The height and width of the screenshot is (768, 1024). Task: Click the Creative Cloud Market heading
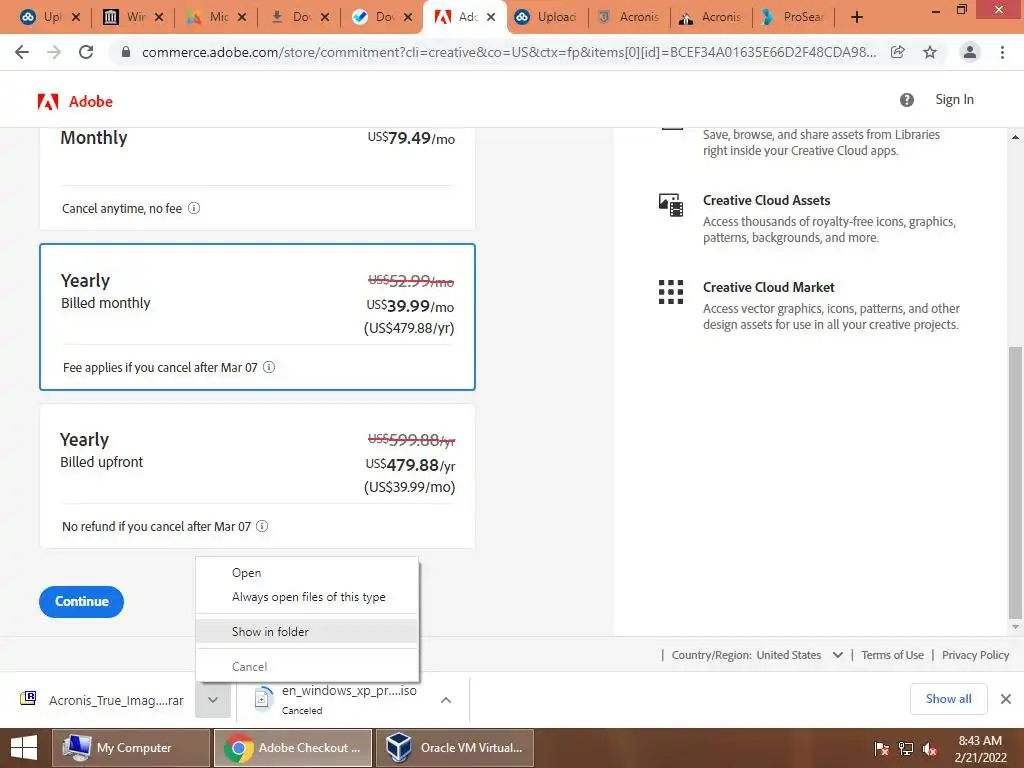(769, 287)
